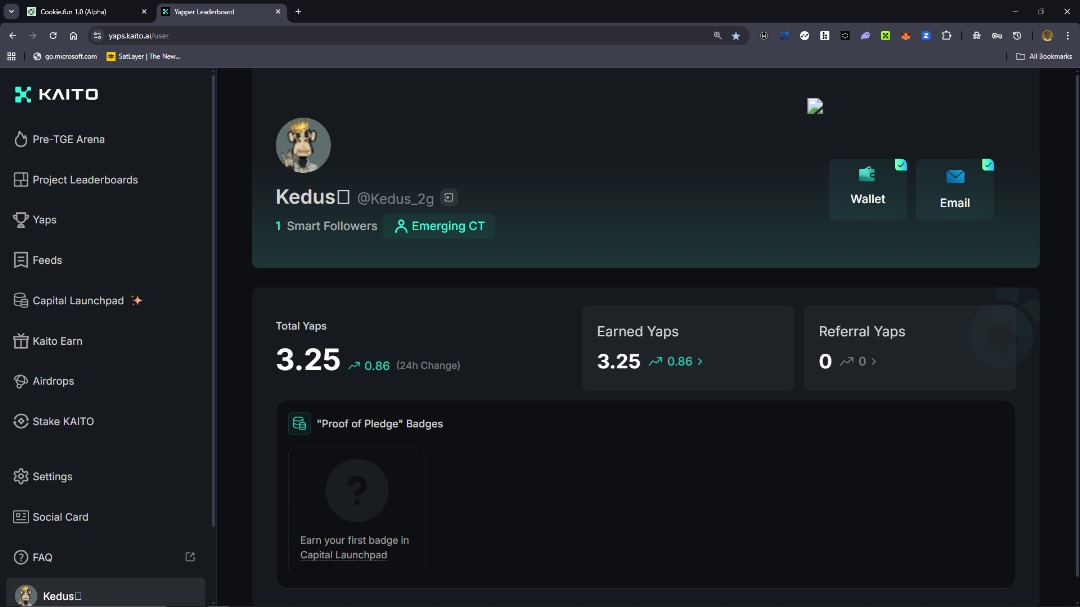Viewport: 1080px width, 607px height.
Task: Open the browser extensions puzzle menu
Action: [x=946, y=35]
